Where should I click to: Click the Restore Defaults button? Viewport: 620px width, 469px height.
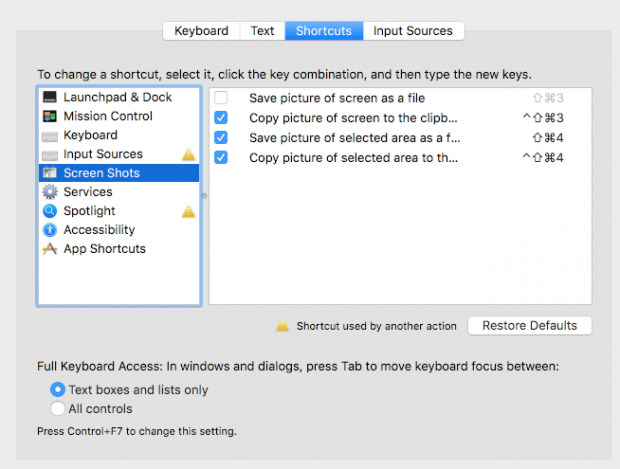pyautogui.click(x=529, y=325)
